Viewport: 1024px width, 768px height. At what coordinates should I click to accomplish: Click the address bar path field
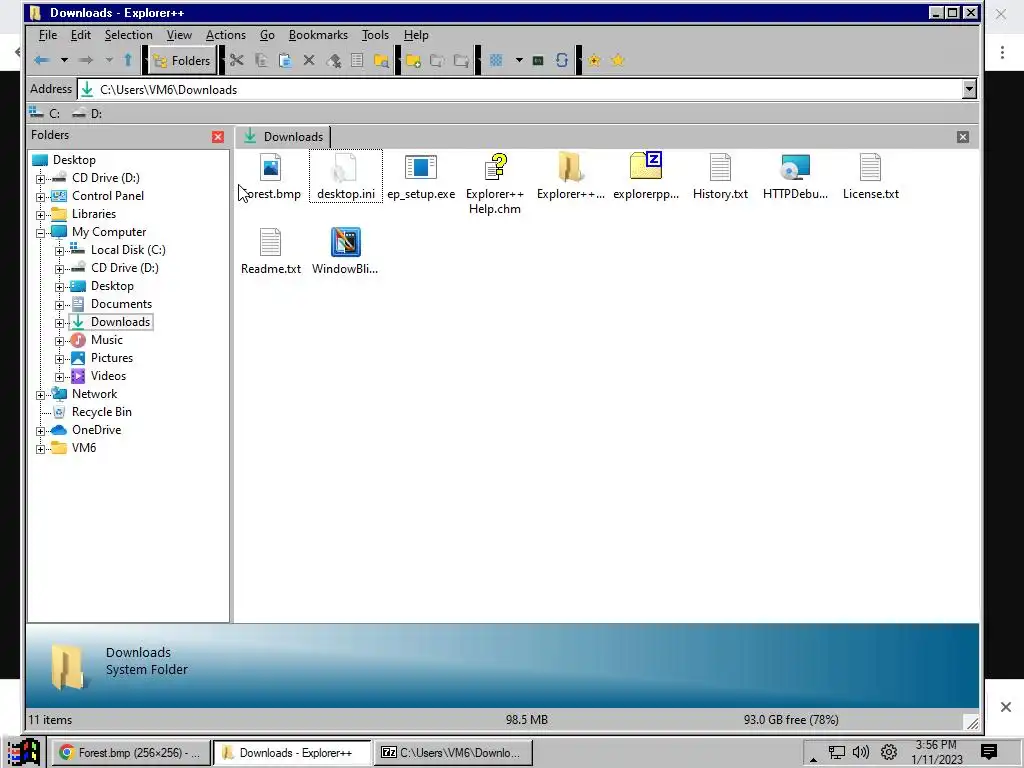click(519, 89)
